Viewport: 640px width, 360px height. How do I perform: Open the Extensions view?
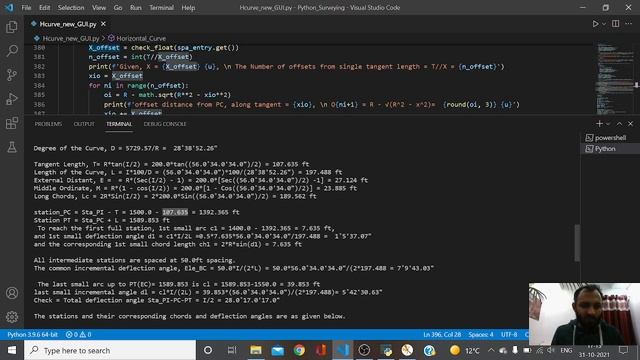[x=12, y=123]
